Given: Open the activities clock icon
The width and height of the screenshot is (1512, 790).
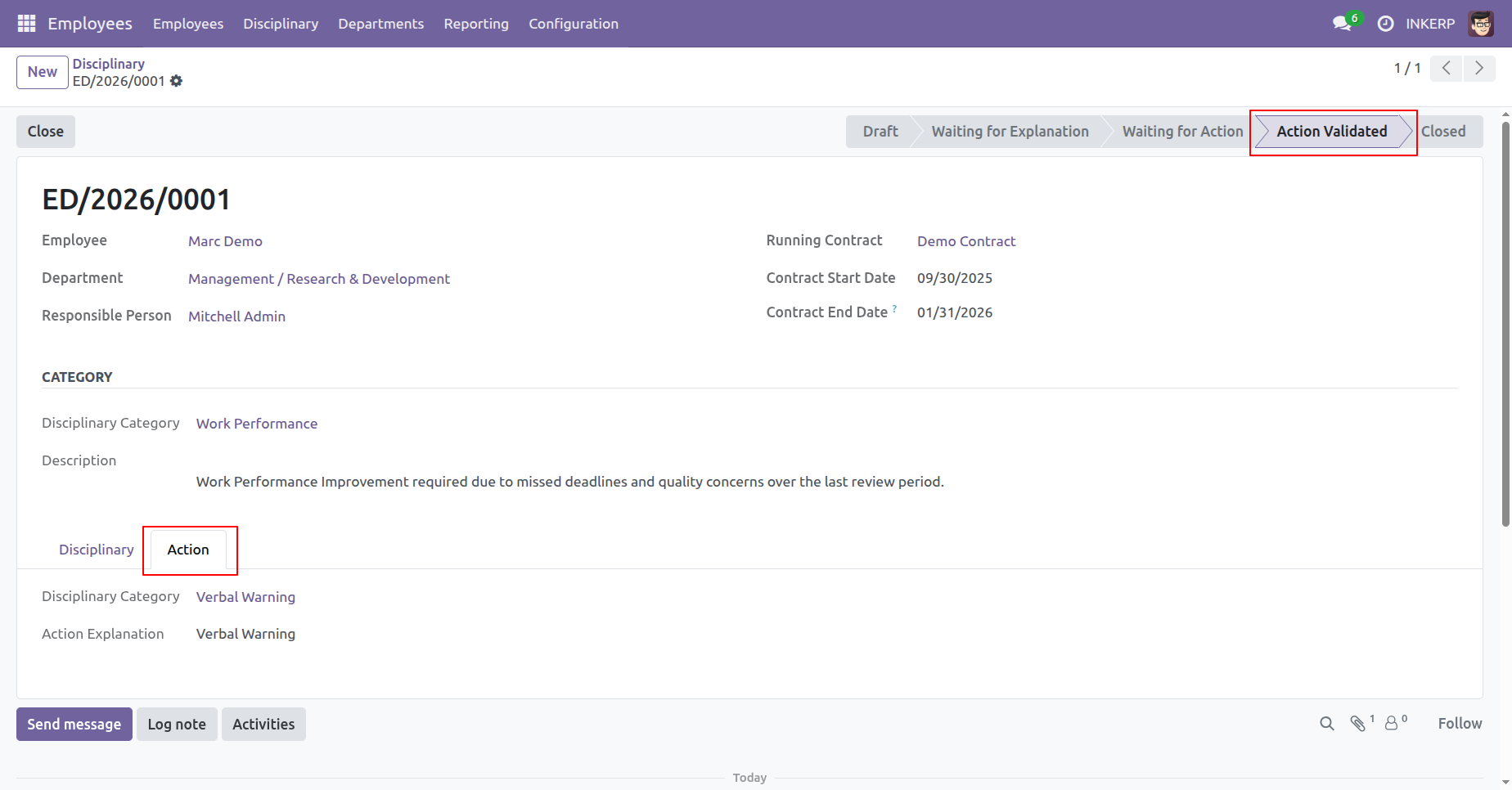Looking at the screenshot, I should click(x=1385, y=24).
